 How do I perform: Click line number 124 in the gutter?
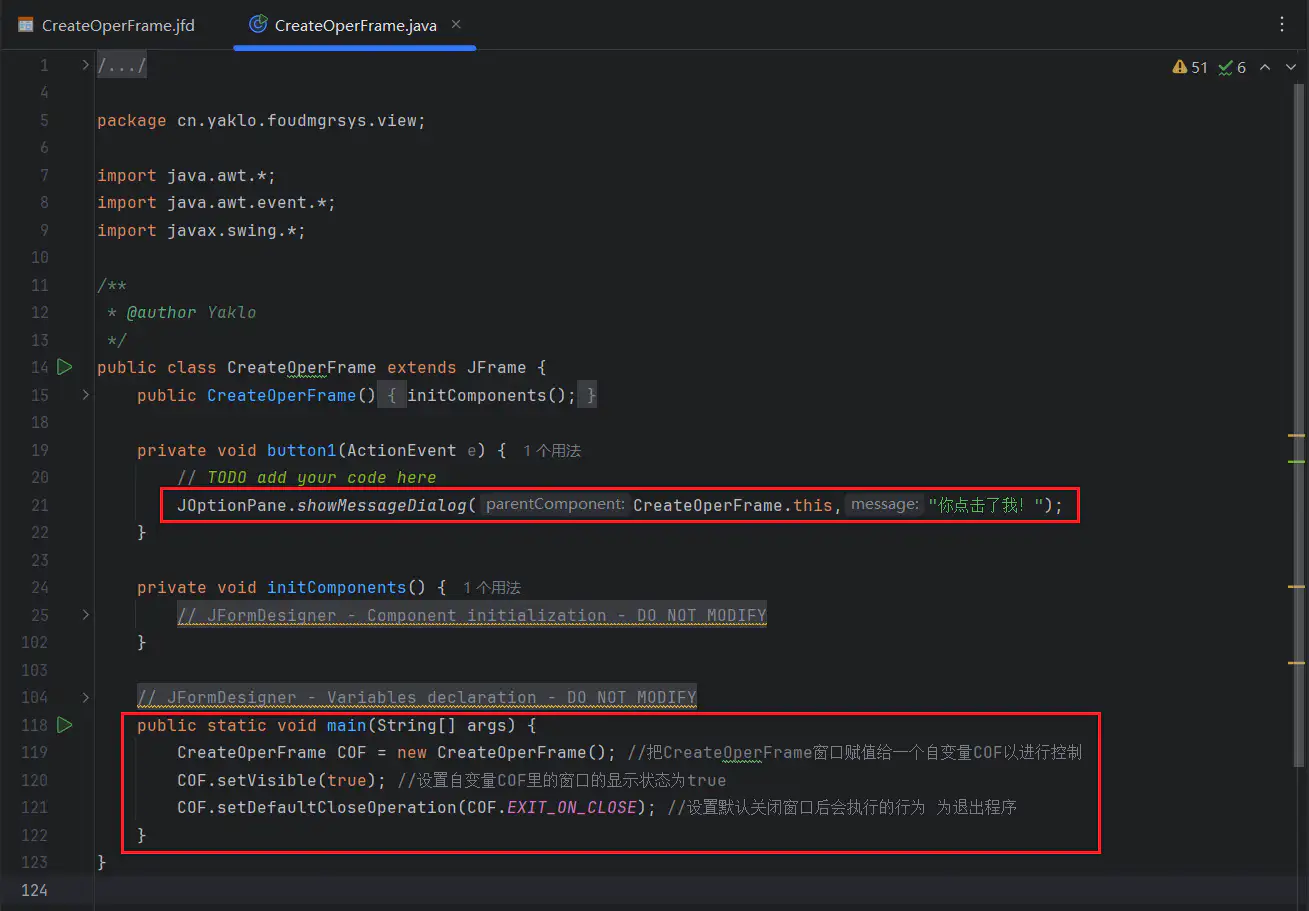pos(34,889)
